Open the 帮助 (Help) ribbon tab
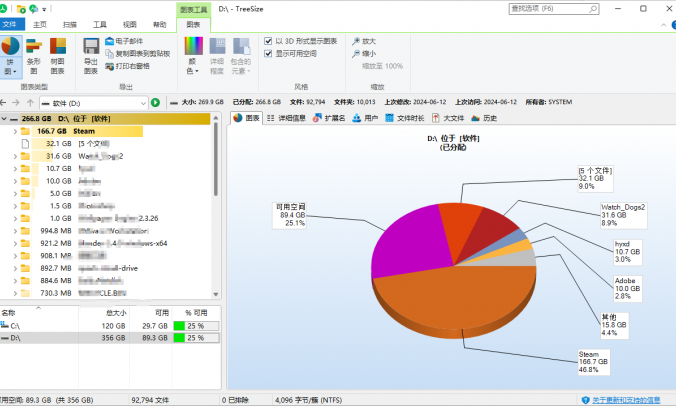The height and width of the screenshot is (406, 676). click(x=160, y=25)
